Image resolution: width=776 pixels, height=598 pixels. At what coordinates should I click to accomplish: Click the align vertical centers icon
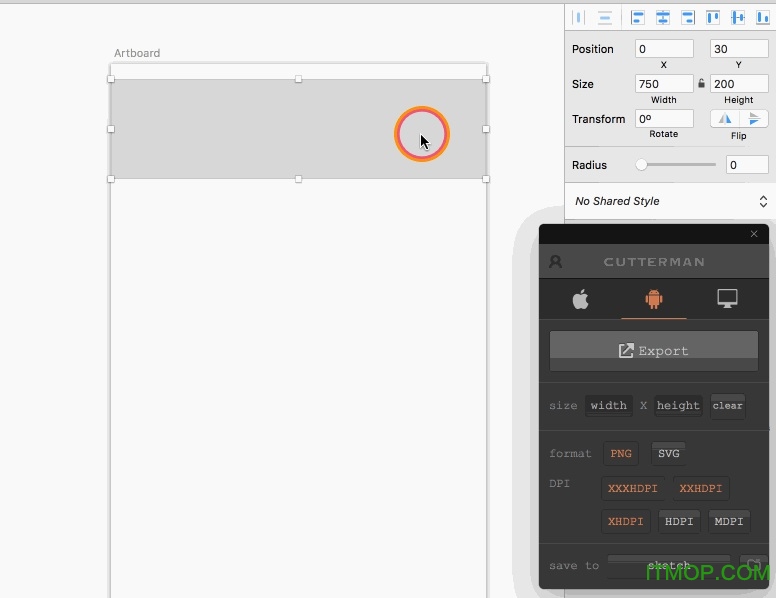[738, 17]
